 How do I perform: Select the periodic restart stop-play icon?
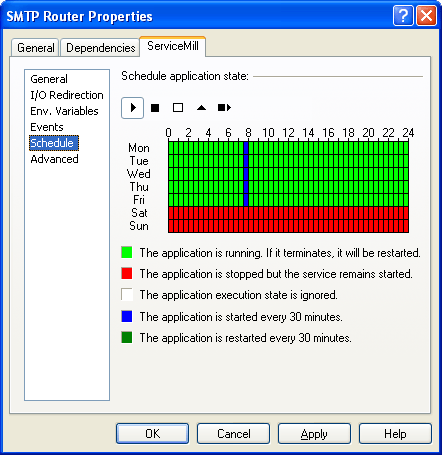[x=224, y=108]
